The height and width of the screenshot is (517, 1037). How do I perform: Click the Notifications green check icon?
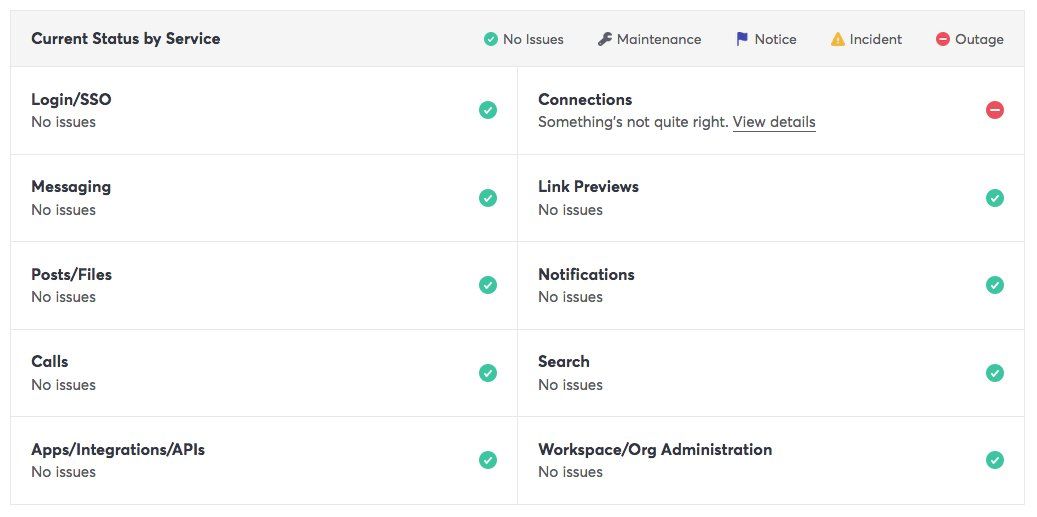coord(994,285)
